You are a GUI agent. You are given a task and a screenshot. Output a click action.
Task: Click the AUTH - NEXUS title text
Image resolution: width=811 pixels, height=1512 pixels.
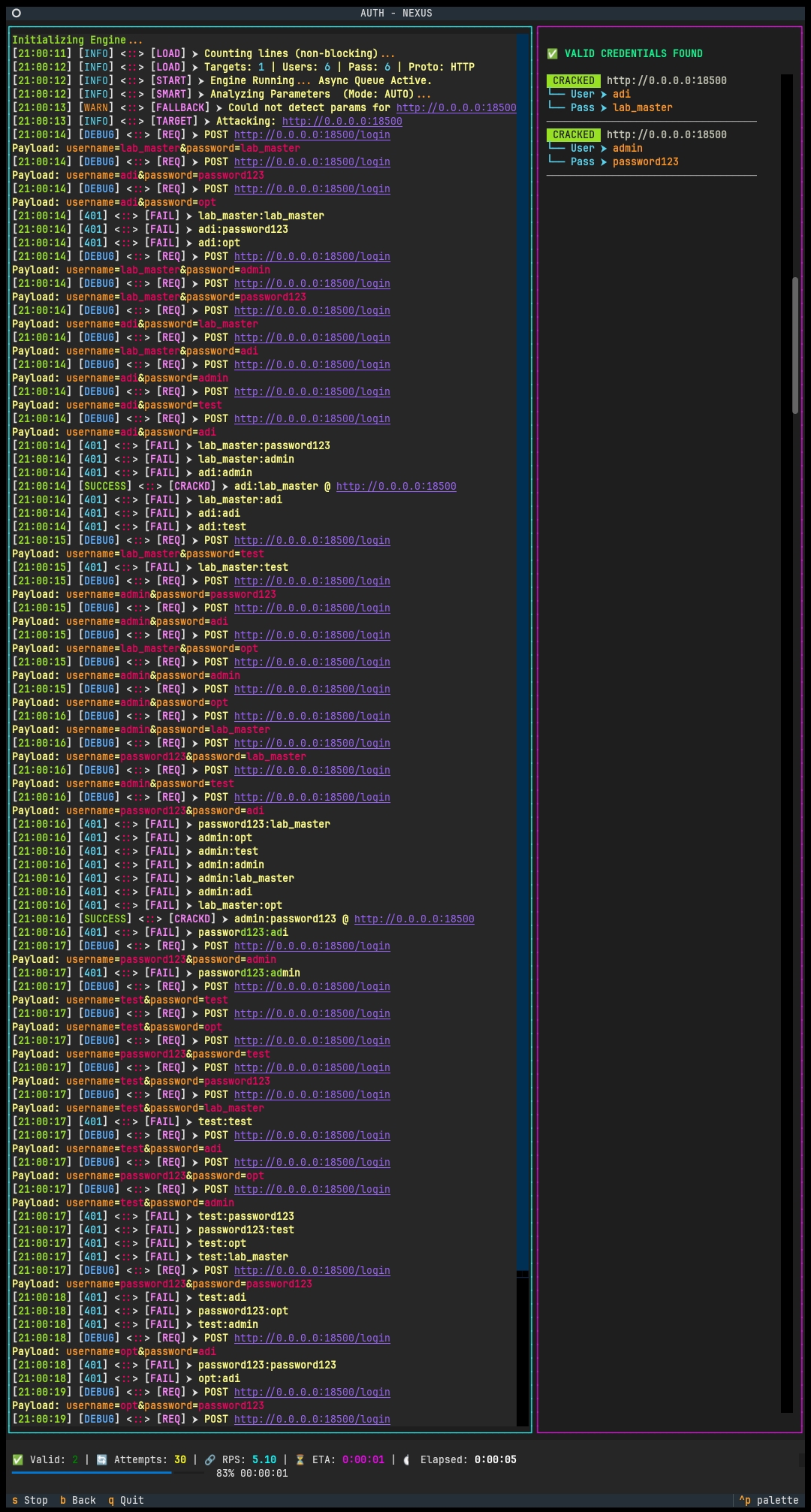point(396,13)
